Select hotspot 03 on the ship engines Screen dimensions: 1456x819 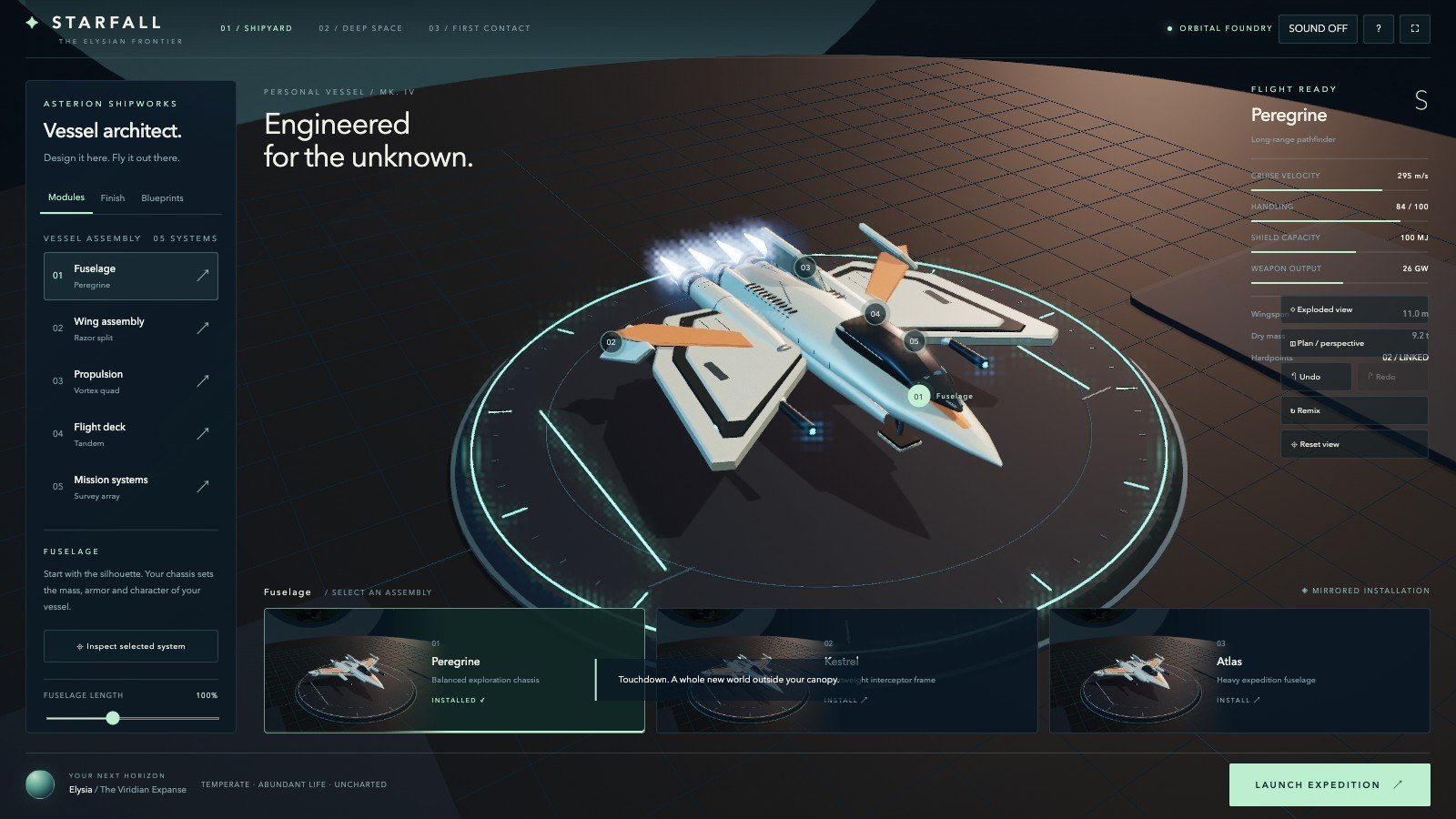(x=804, y=268)
